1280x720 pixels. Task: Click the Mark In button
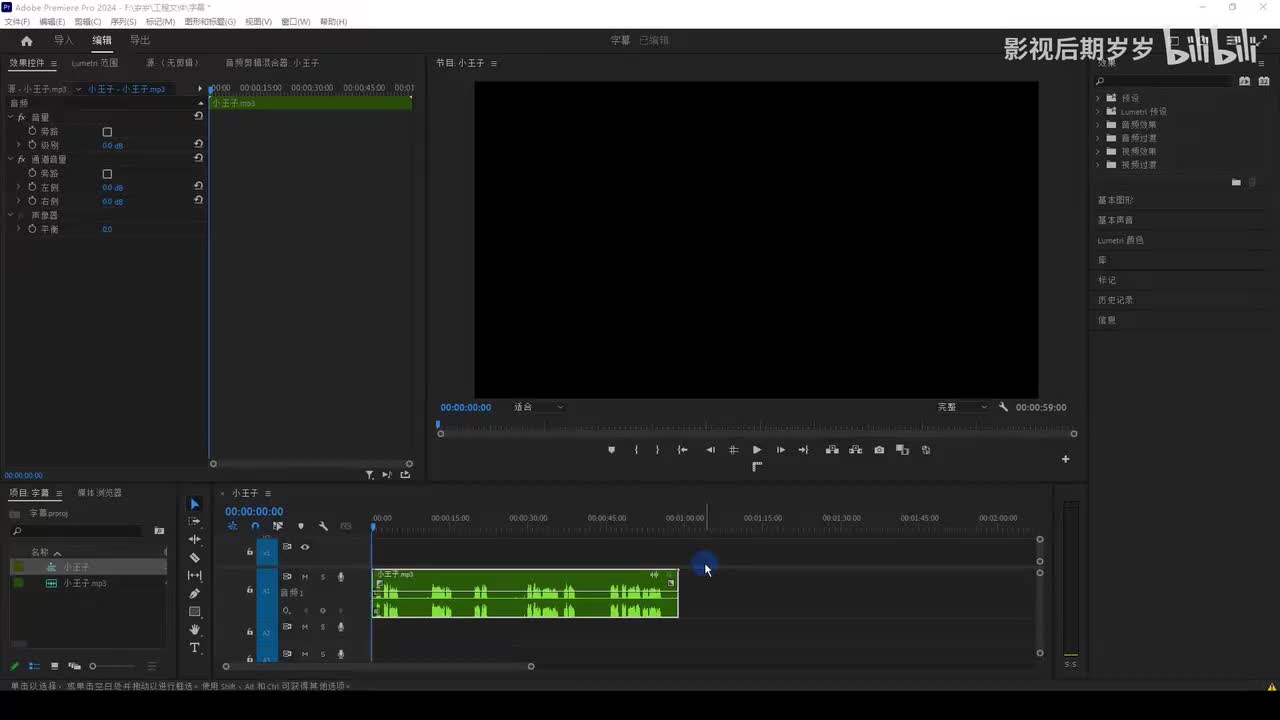(x=636, y=450)
